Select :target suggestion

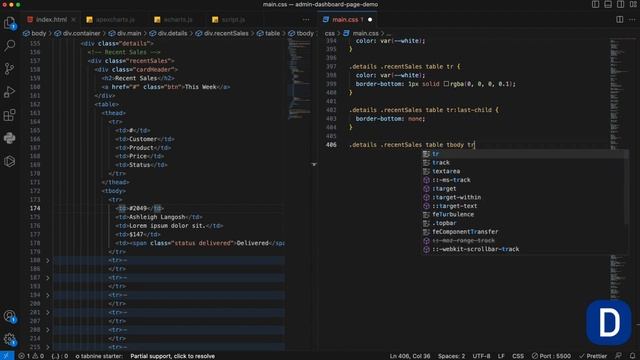525,189
